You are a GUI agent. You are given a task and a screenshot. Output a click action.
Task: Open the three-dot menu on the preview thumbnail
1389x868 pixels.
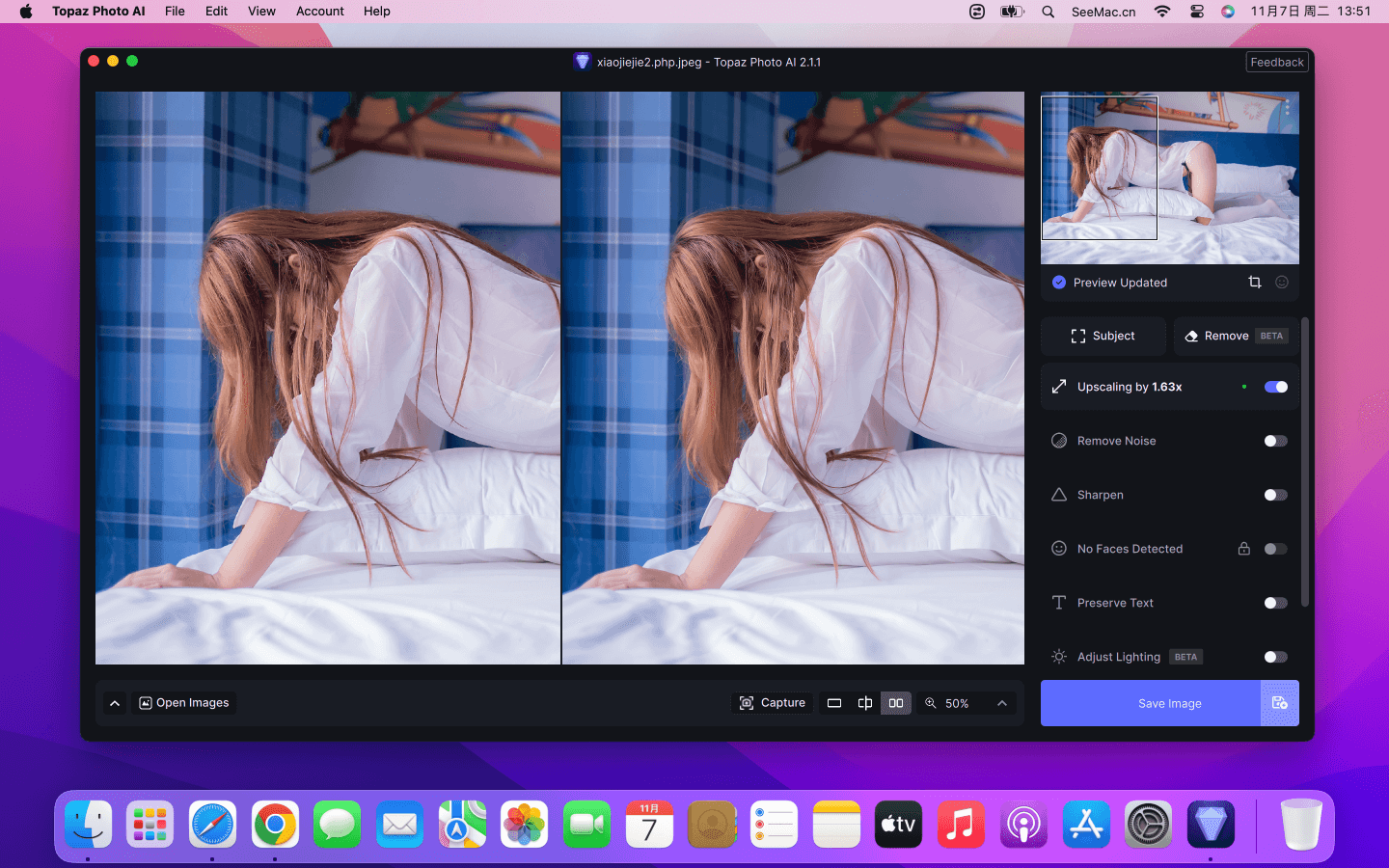coord(1287,108)
